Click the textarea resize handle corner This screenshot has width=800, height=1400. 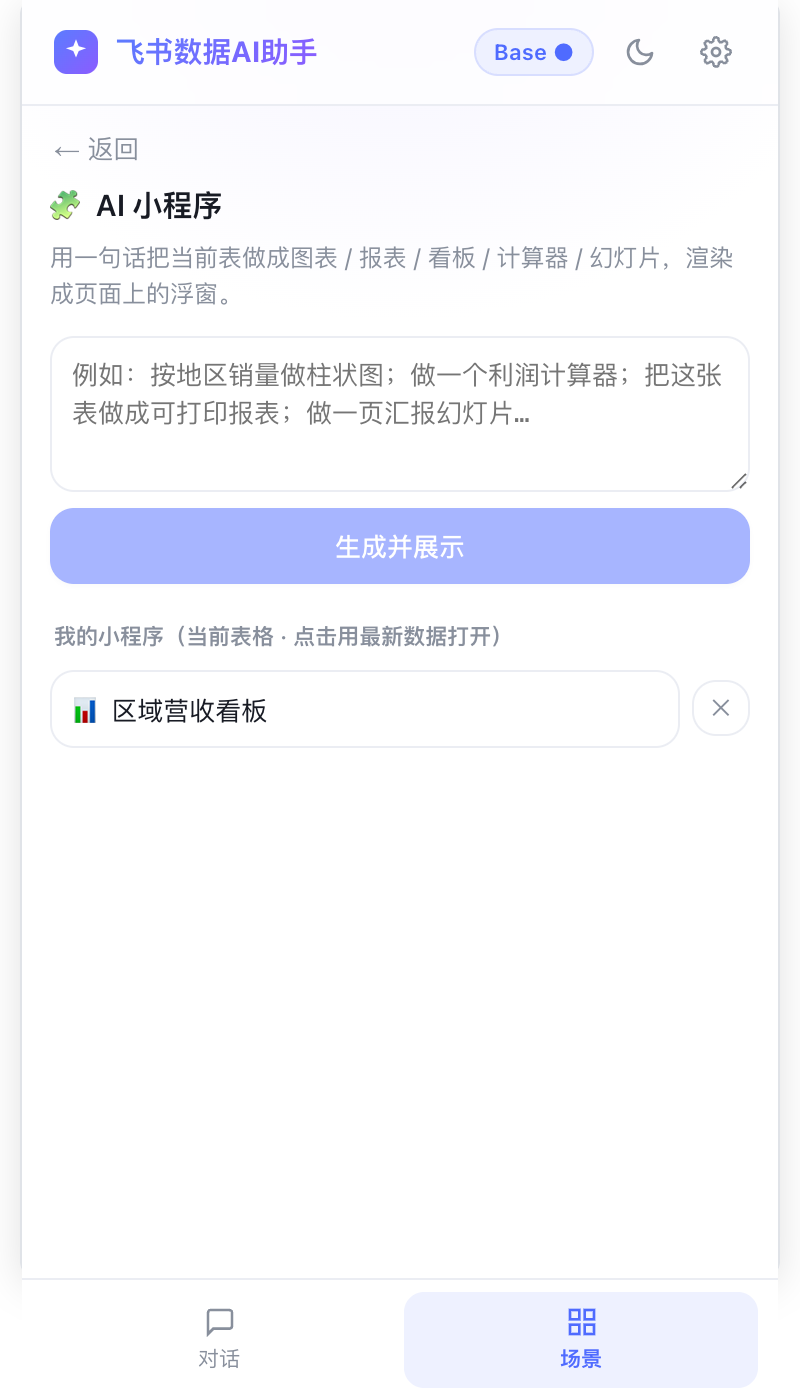739,481
